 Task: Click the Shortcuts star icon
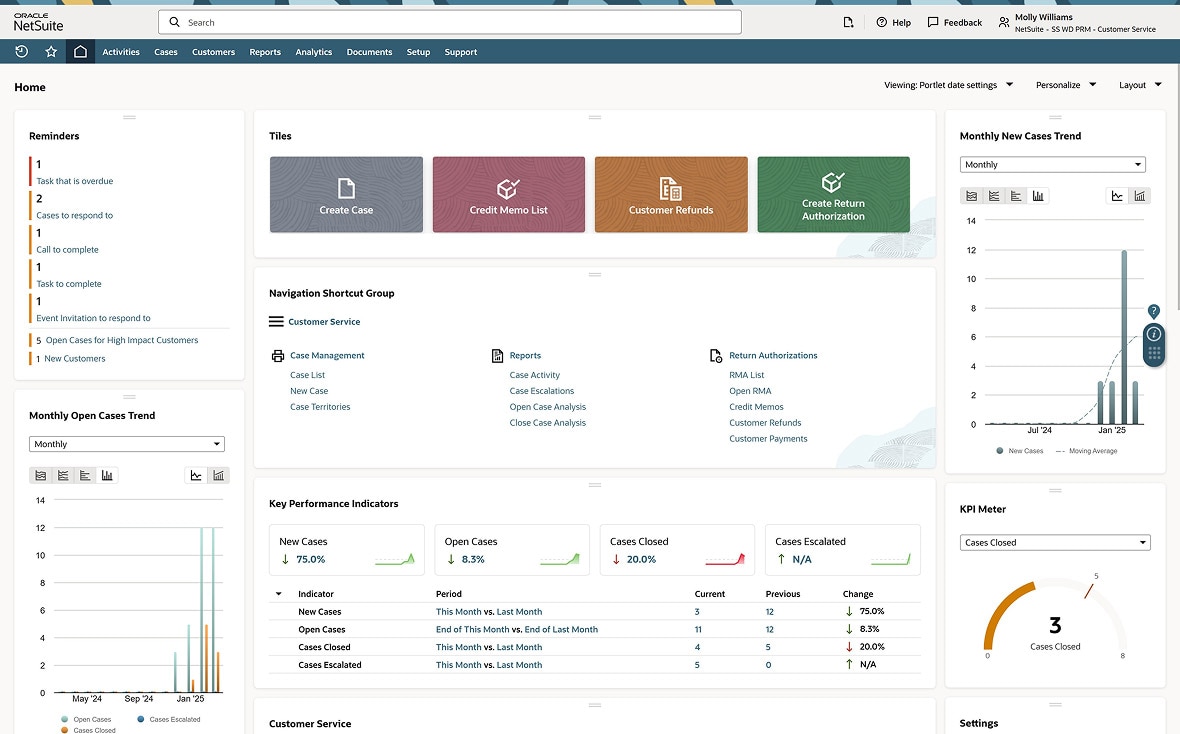point(51,52)
